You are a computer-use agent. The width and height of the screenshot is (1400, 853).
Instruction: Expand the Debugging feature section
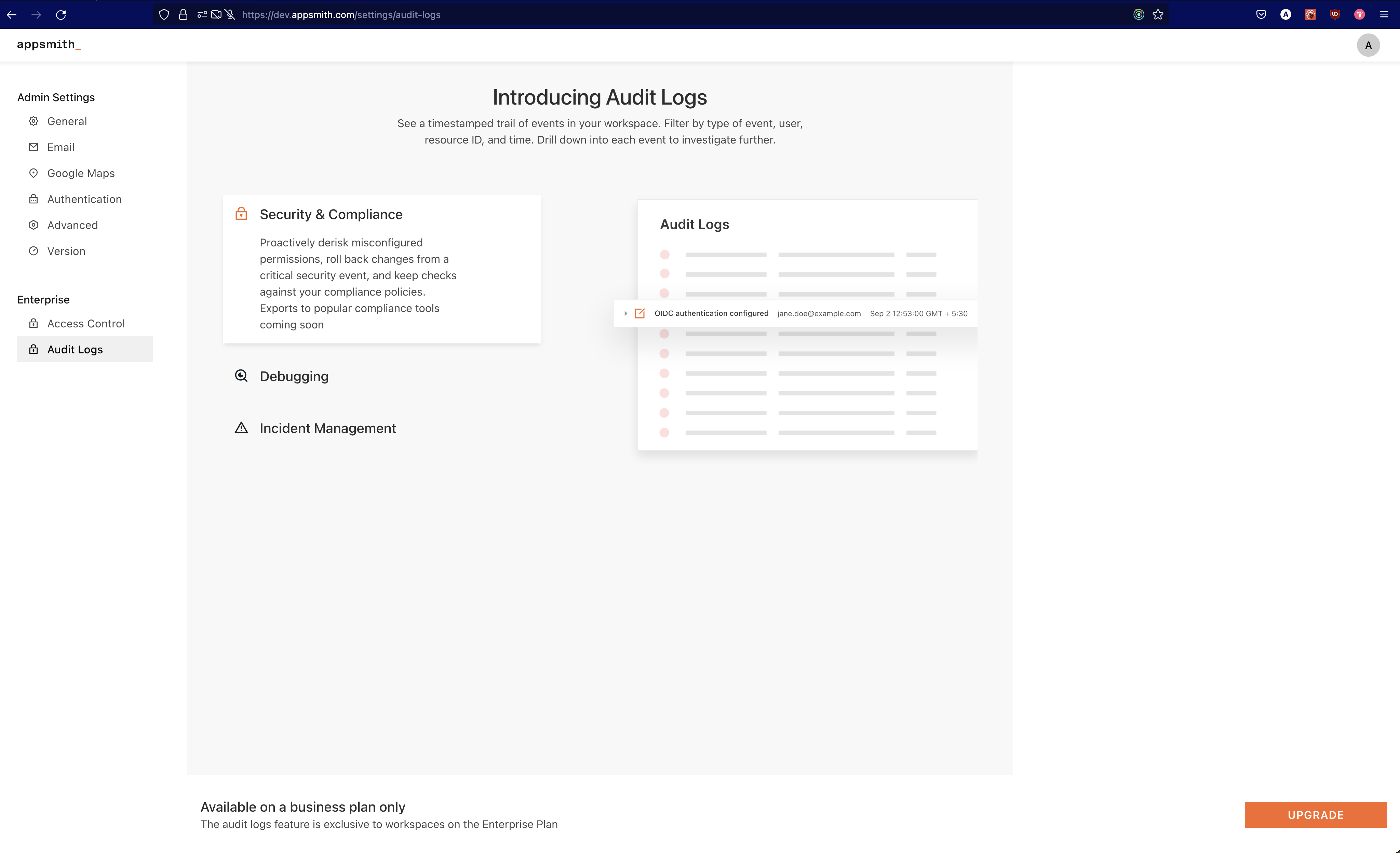(x=294, y=376)
